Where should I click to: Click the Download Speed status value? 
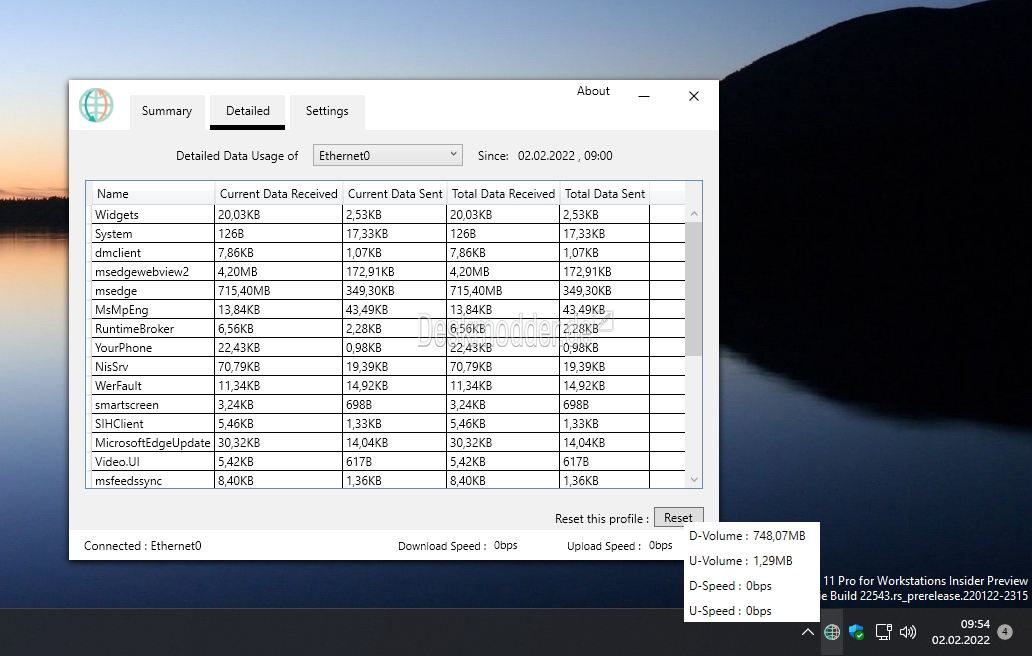(505, 545)
